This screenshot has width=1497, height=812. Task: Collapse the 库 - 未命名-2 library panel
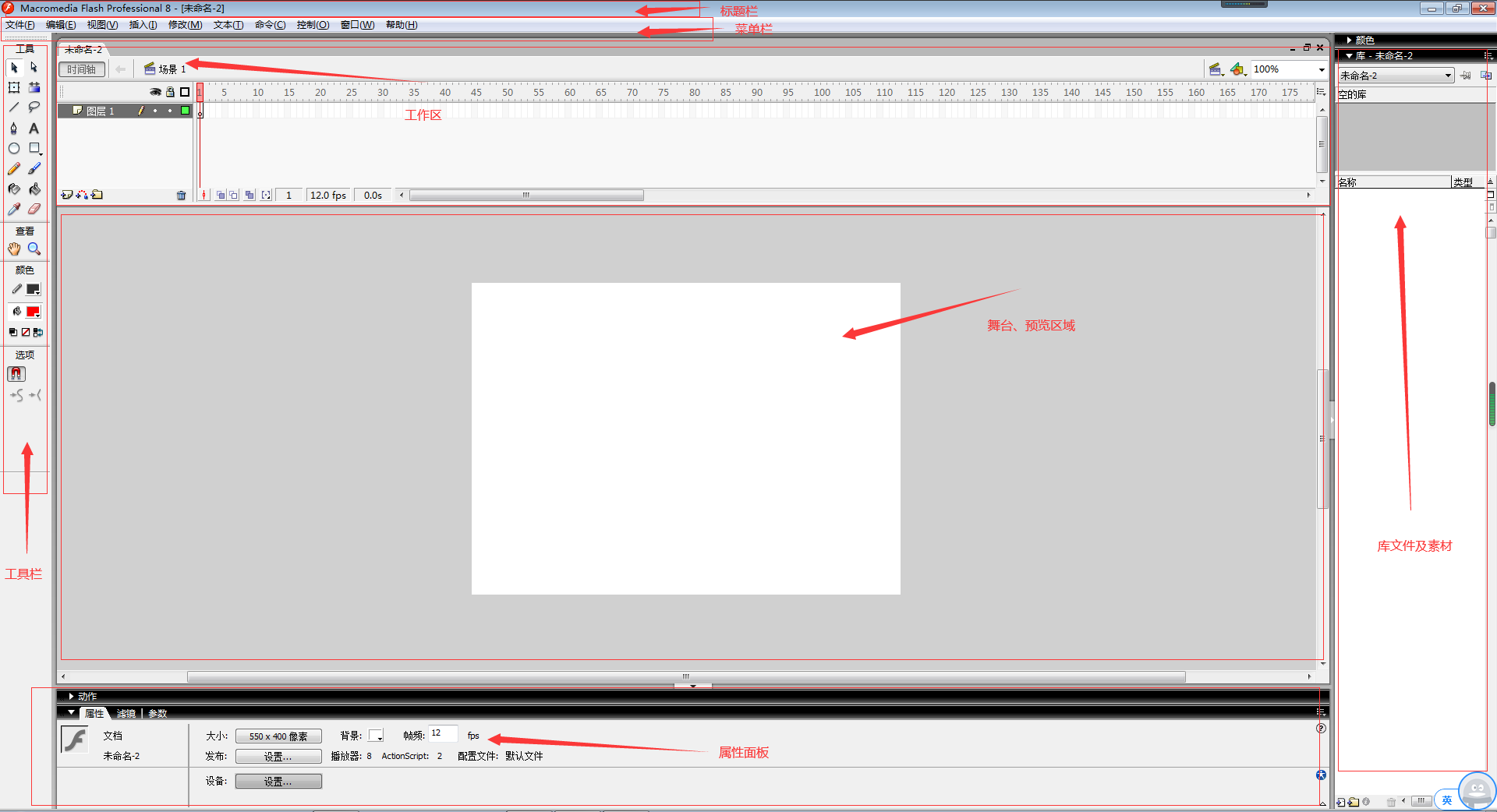click(x=1350, y=56)
